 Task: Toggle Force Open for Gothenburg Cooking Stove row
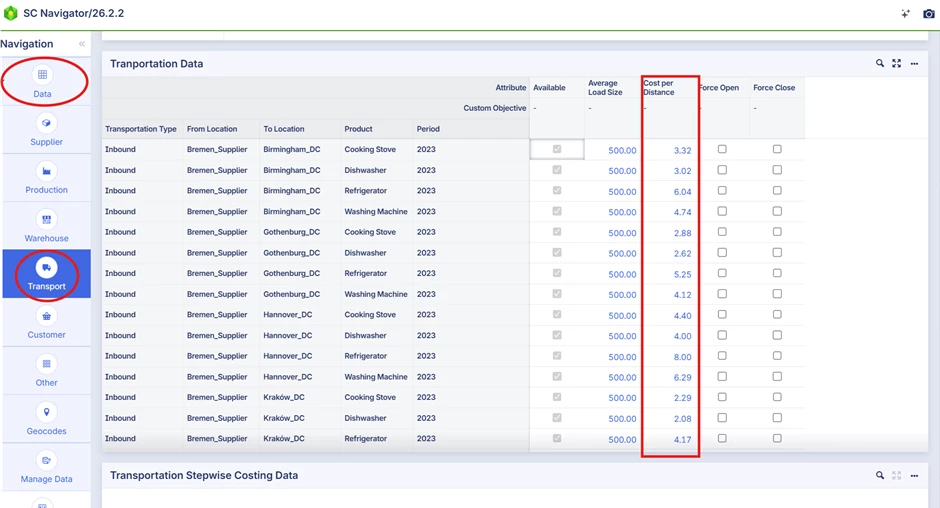[x=722, y=232]
